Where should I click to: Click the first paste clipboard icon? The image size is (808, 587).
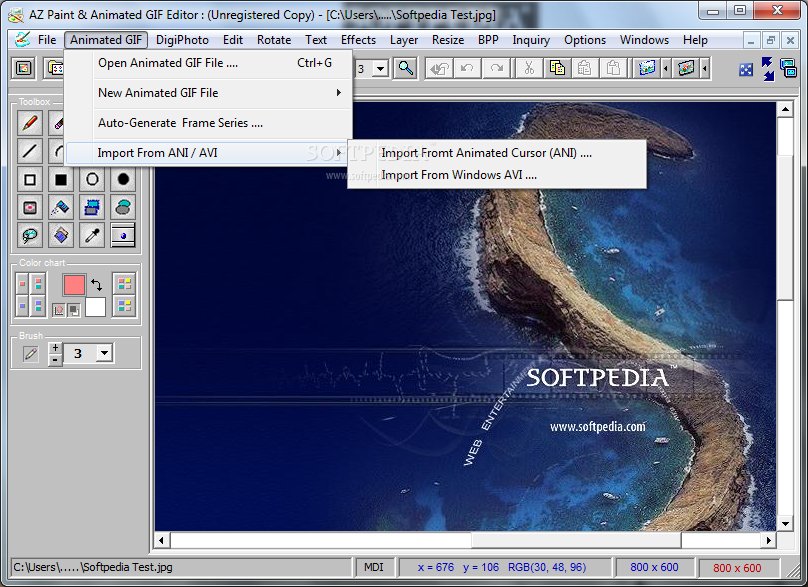tap(584, 68)
